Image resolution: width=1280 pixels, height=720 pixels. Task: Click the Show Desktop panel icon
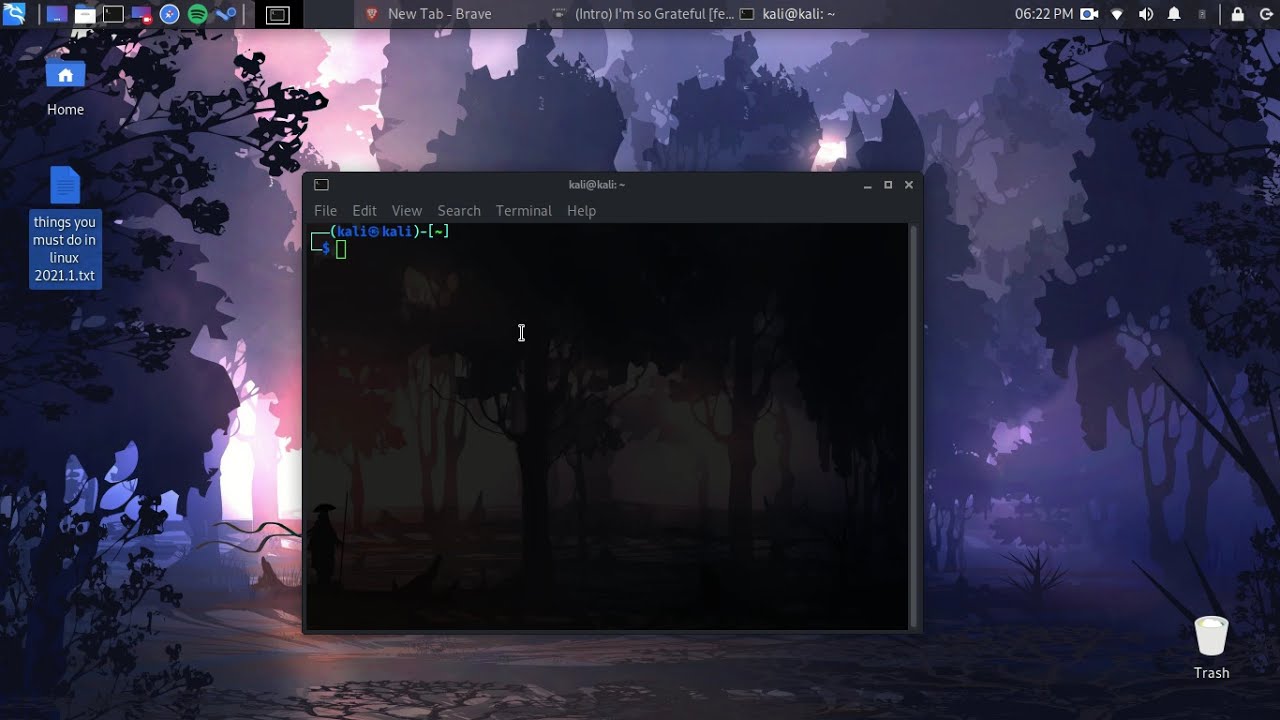point(57,14)
